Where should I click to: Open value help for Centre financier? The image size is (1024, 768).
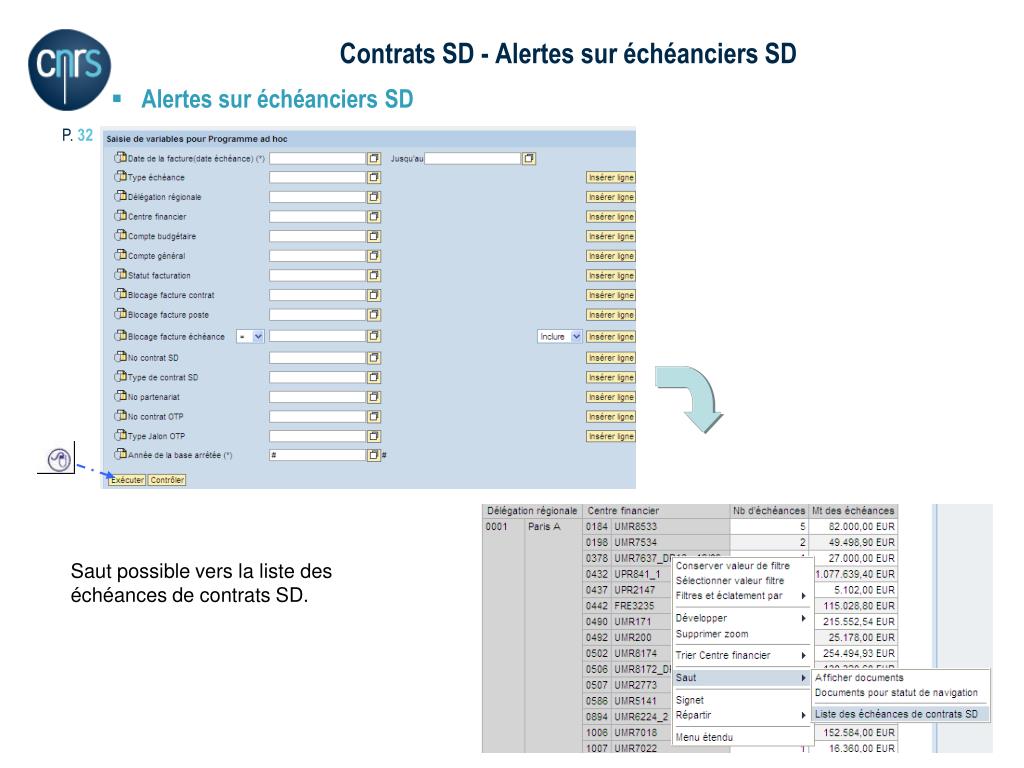pyautogui.click(x=374, y=217)
